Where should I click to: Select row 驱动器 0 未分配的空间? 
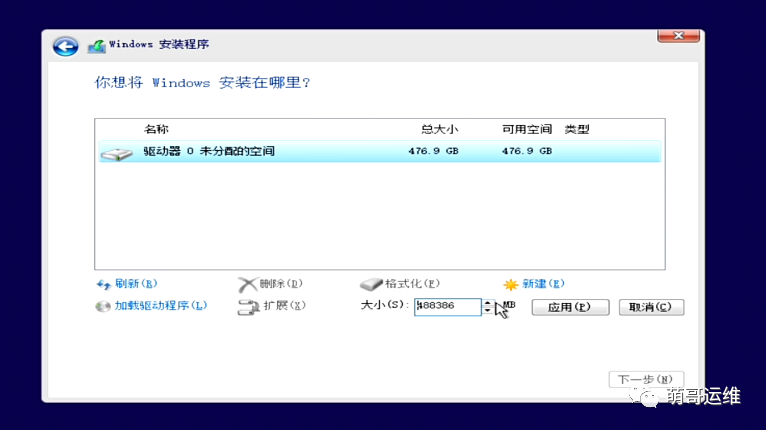[380, 151]
